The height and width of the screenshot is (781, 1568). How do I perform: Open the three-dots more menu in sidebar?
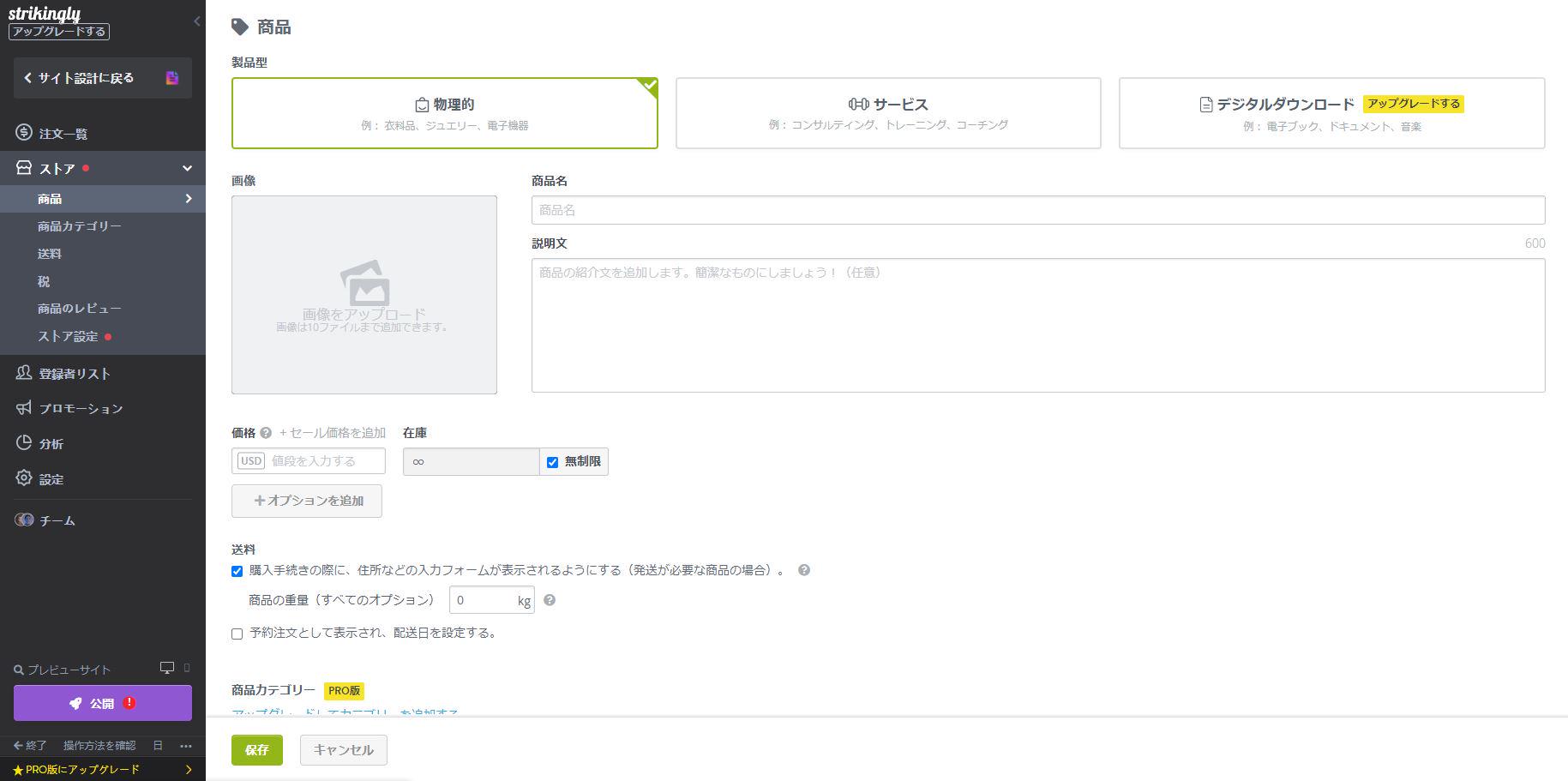(x=186, y=746)
